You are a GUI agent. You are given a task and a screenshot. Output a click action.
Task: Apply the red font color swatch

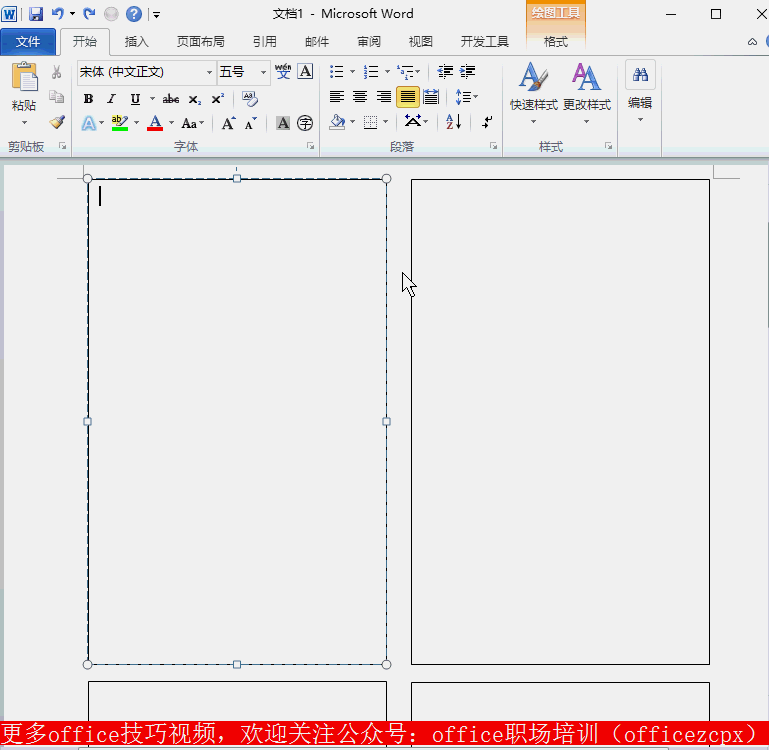coord(155,123)
